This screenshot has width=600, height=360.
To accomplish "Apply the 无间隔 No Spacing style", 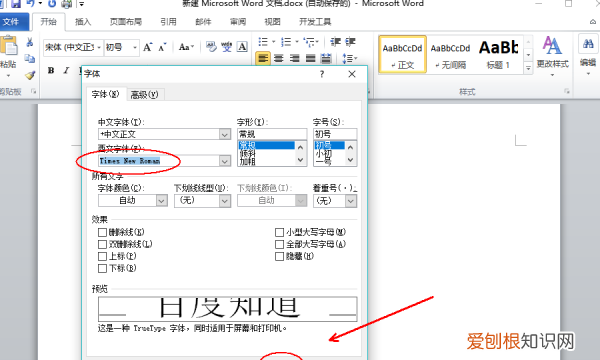I will pyautogui.click(x=450, y=54).
